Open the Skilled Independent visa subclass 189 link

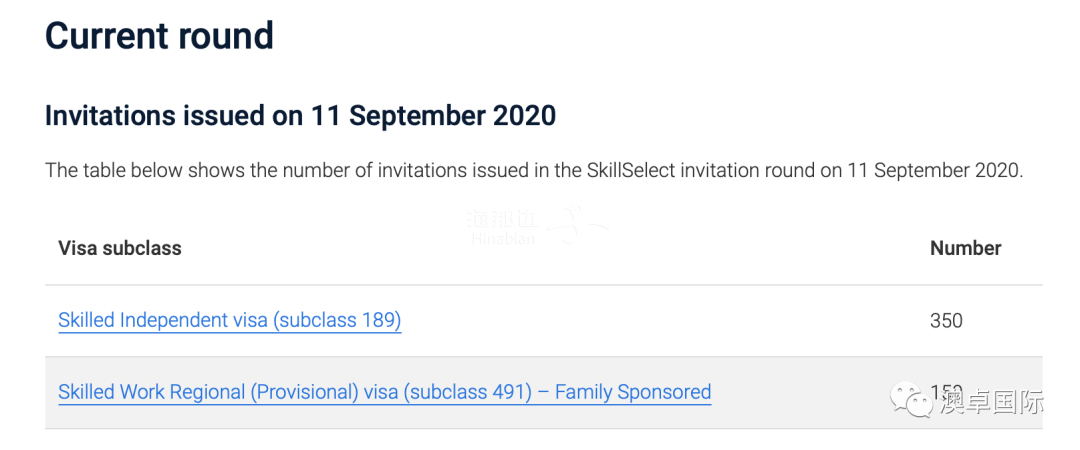(x=229, y=320)
